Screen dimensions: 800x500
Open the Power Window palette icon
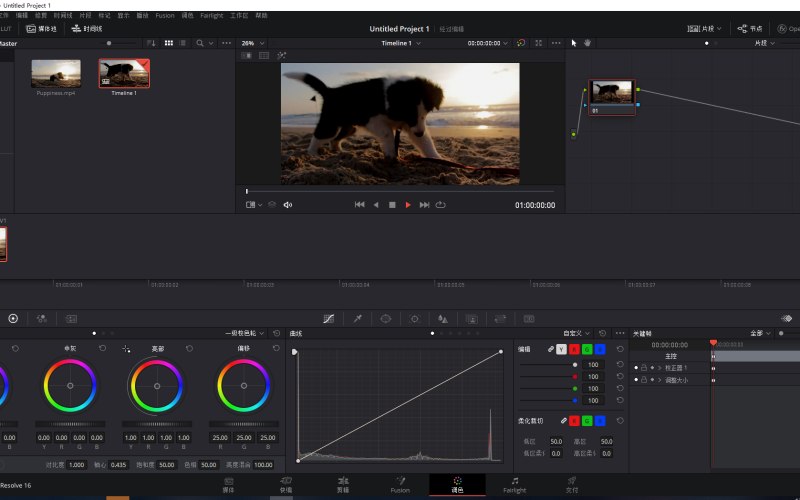coord(386,319)
